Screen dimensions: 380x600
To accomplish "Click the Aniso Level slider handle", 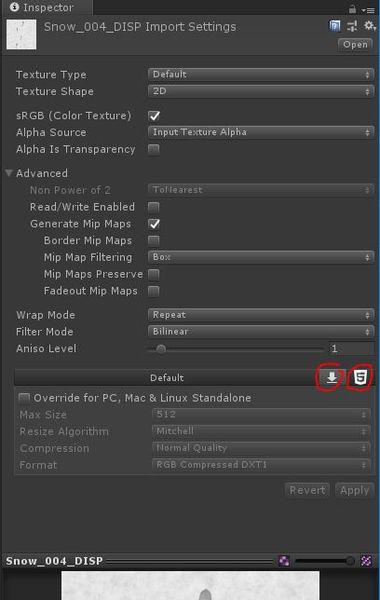I will pos(161,349).
